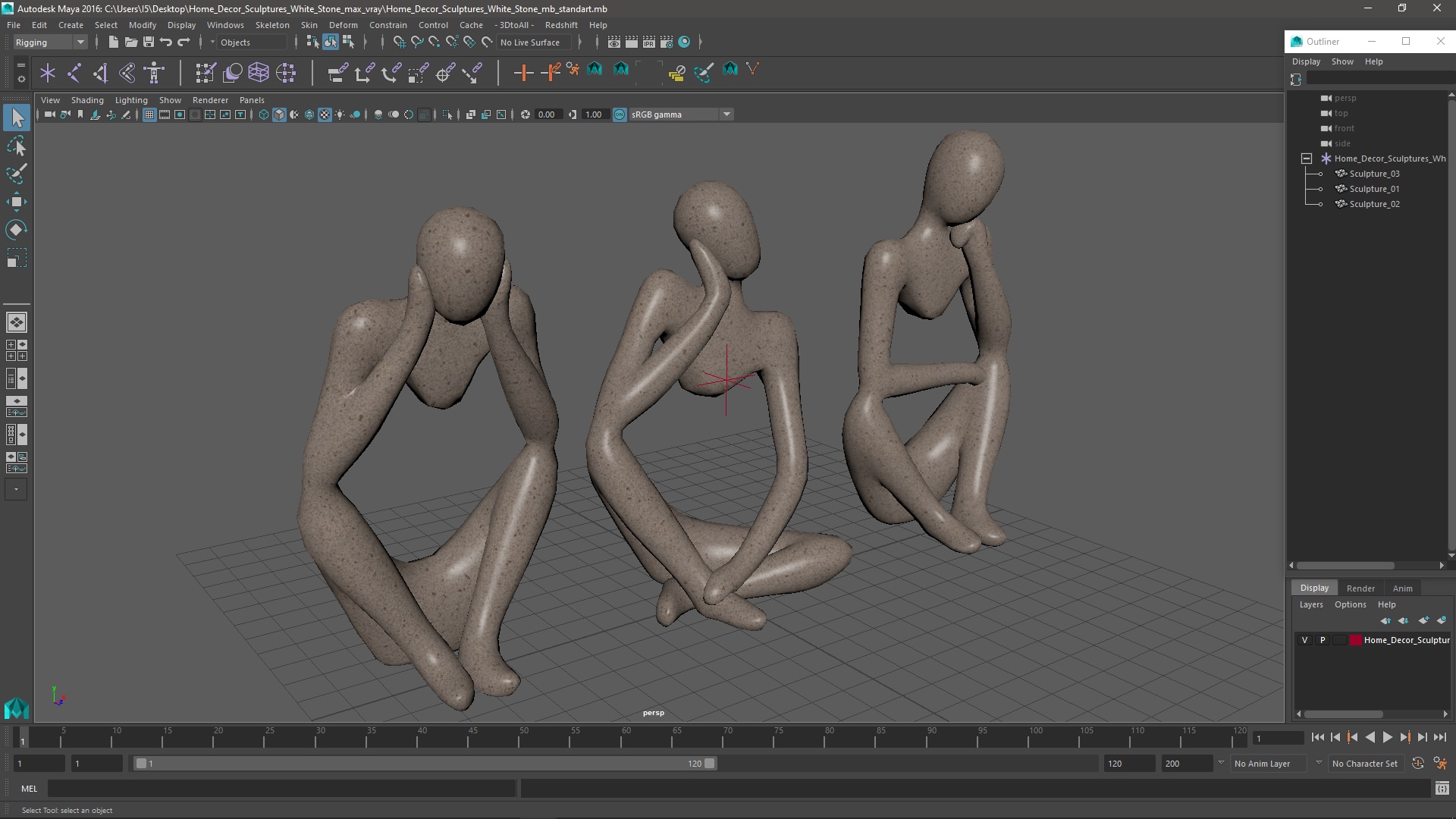Switch to the Anim layer tab
The image size is (1456, 819).
tap(1402, 588)
